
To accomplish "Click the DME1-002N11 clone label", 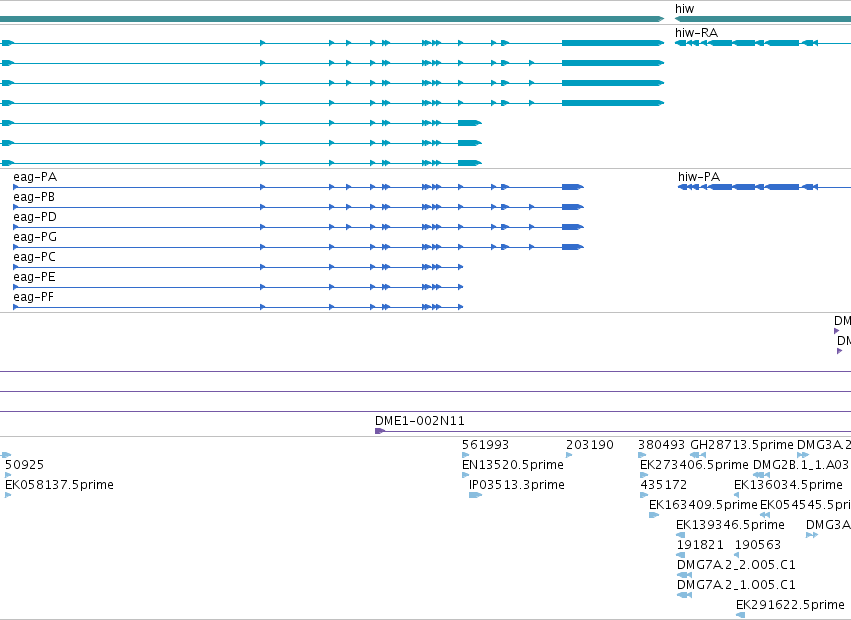I will coord(420,421).
